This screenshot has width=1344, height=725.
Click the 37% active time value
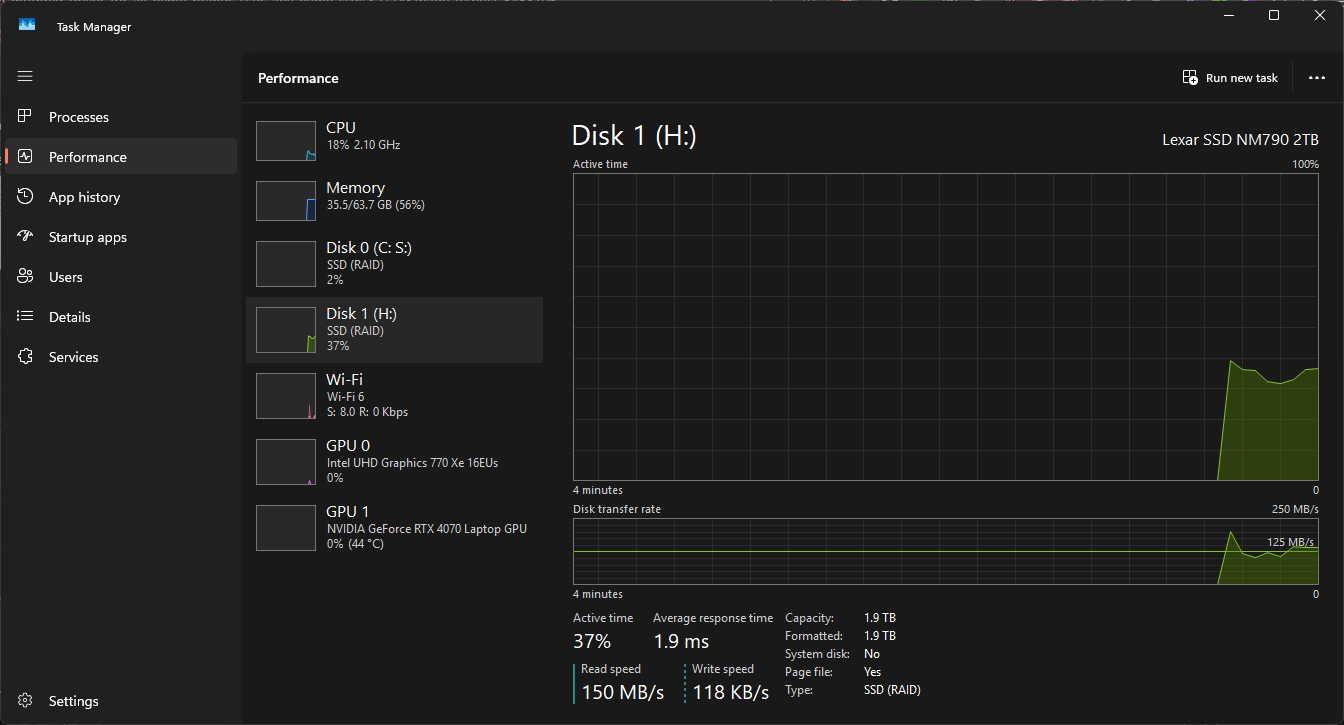pyautogui.click(x=592, y=641)
